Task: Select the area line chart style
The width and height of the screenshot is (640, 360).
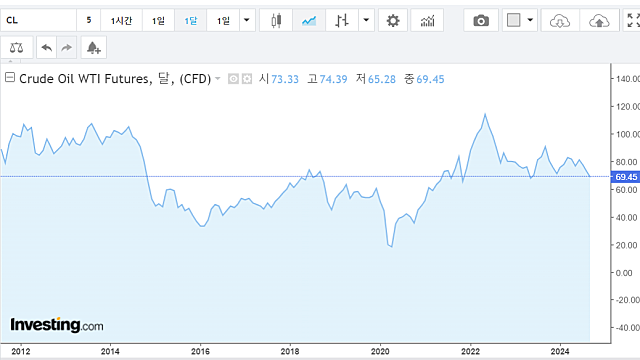Action: pyautogui.click(x=309, y=20)
